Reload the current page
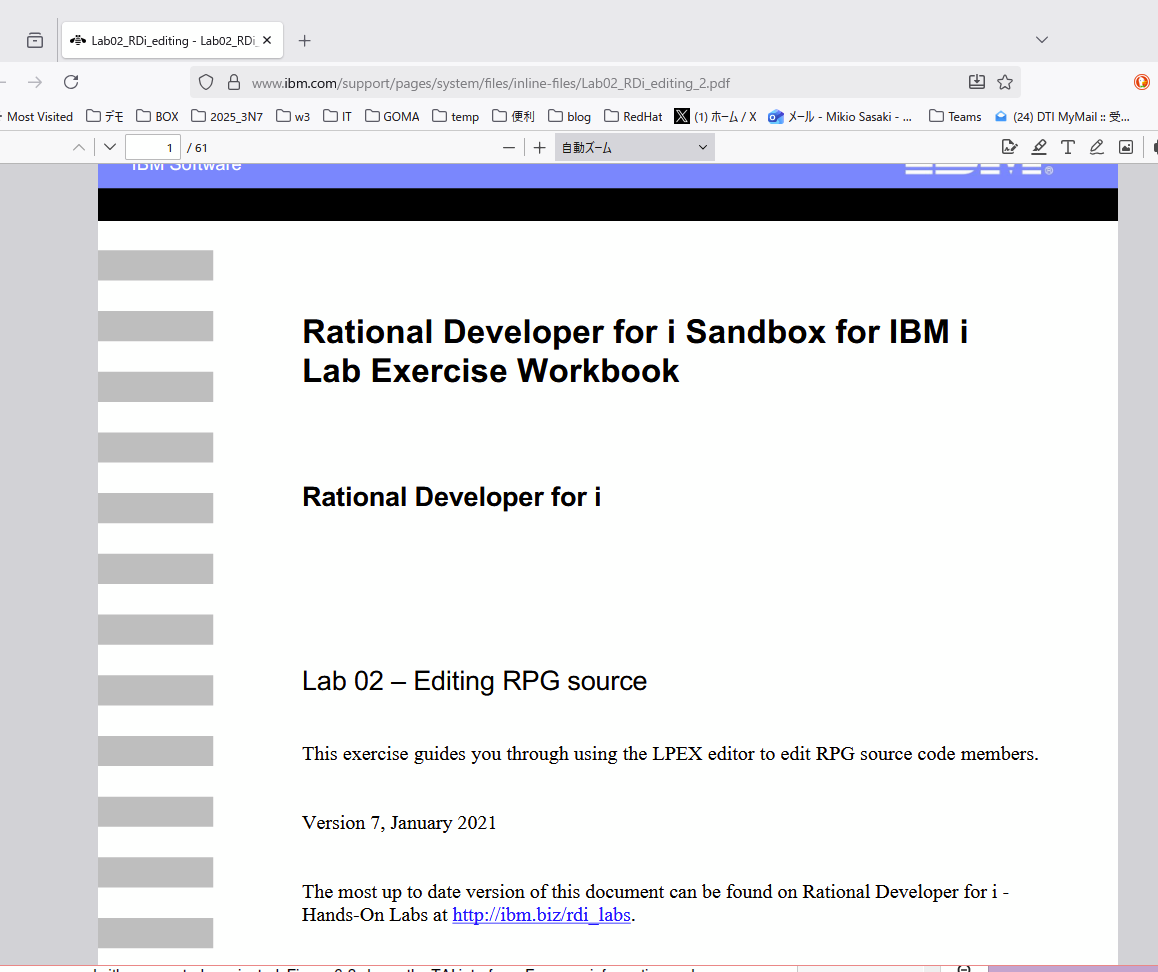The height and width of the screenshot is (972, 1158). [71, 82]
